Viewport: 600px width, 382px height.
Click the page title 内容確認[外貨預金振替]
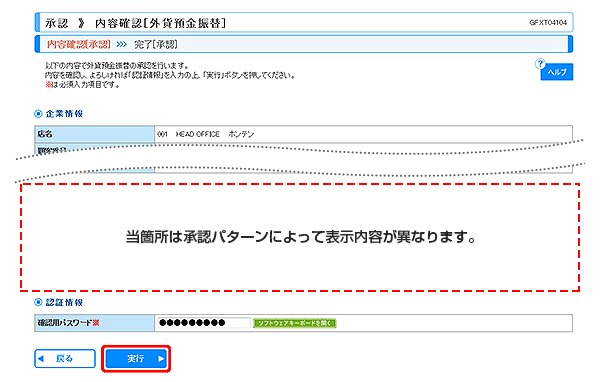pos(160,23)
